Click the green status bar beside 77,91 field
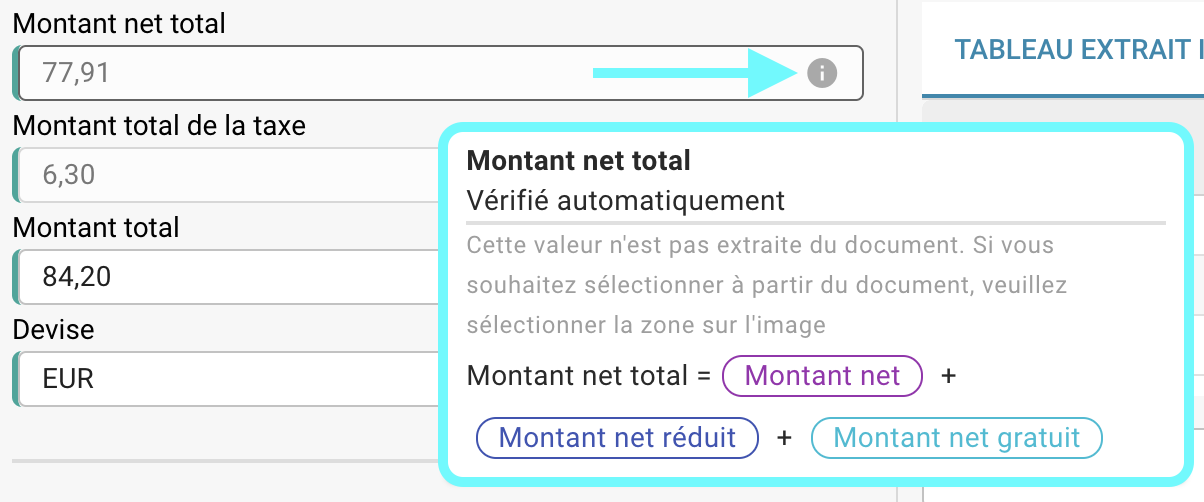Screen dimensions: 1204x502 point(15,73)
